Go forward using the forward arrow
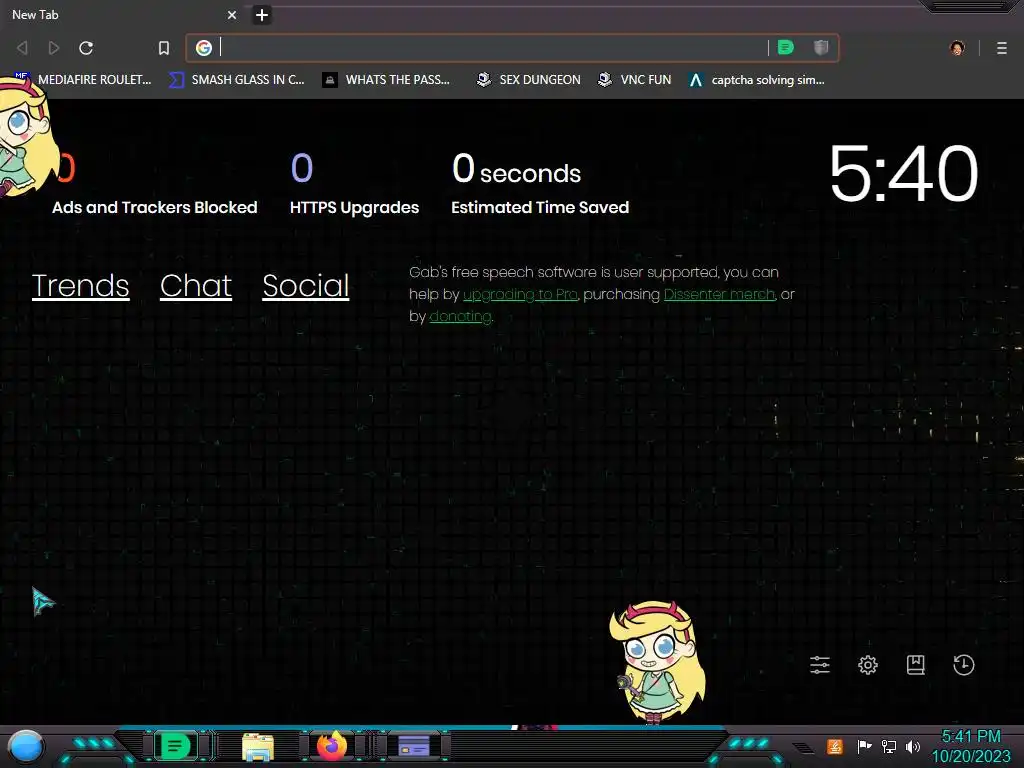 click(x=54, y=48)
